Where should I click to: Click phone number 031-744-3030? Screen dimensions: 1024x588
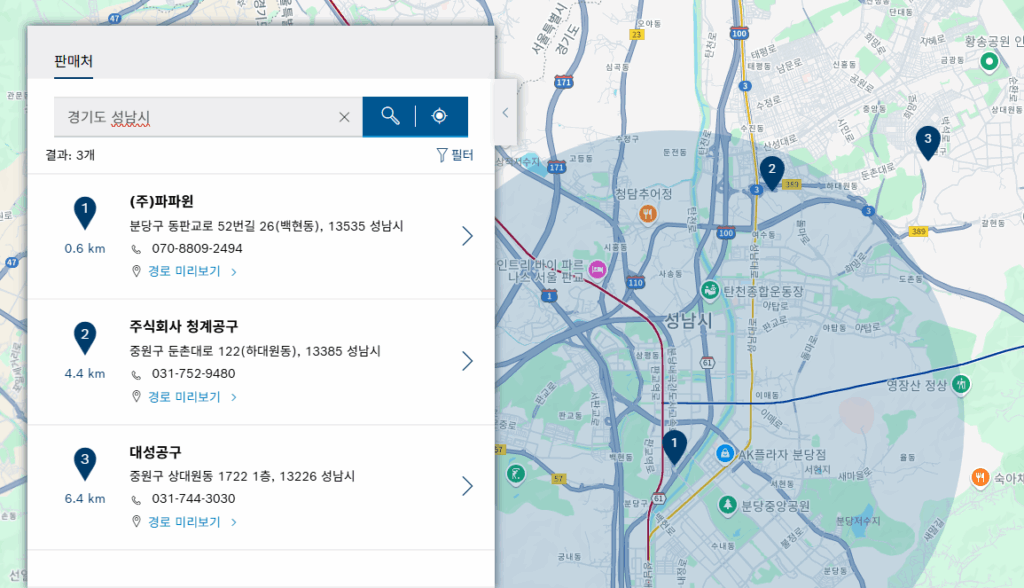[193, 498]
